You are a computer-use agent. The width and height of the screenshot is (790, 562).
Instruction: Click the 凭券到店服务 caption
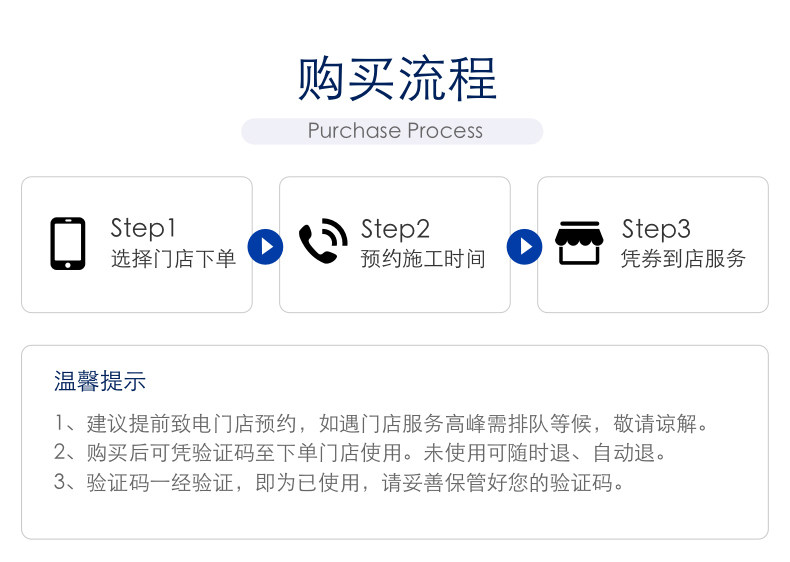[683, 259]
